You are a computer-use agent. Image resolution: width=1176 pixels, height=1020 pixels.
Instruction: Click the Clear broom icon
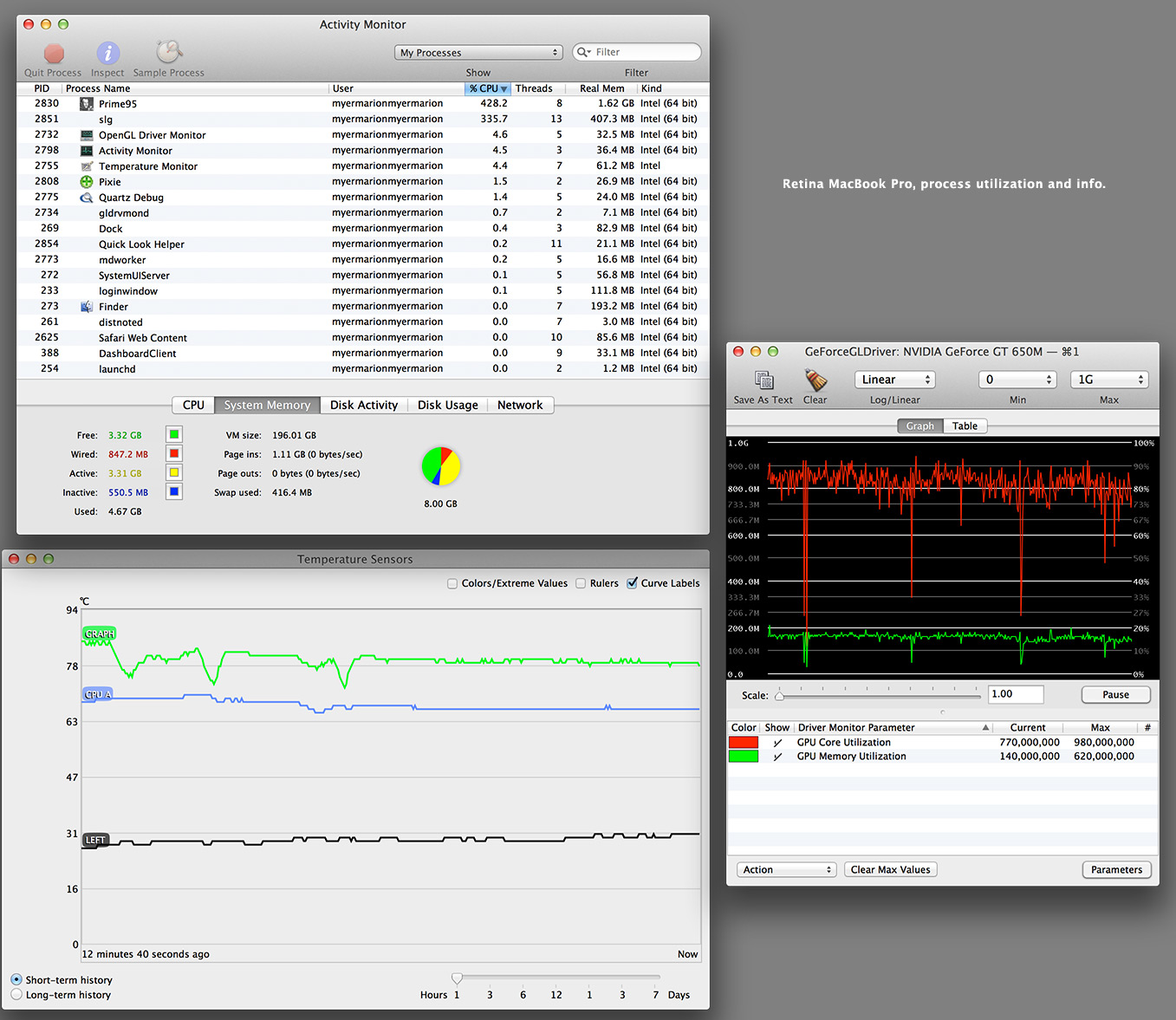pyautogui.click(x=815, y=380)
